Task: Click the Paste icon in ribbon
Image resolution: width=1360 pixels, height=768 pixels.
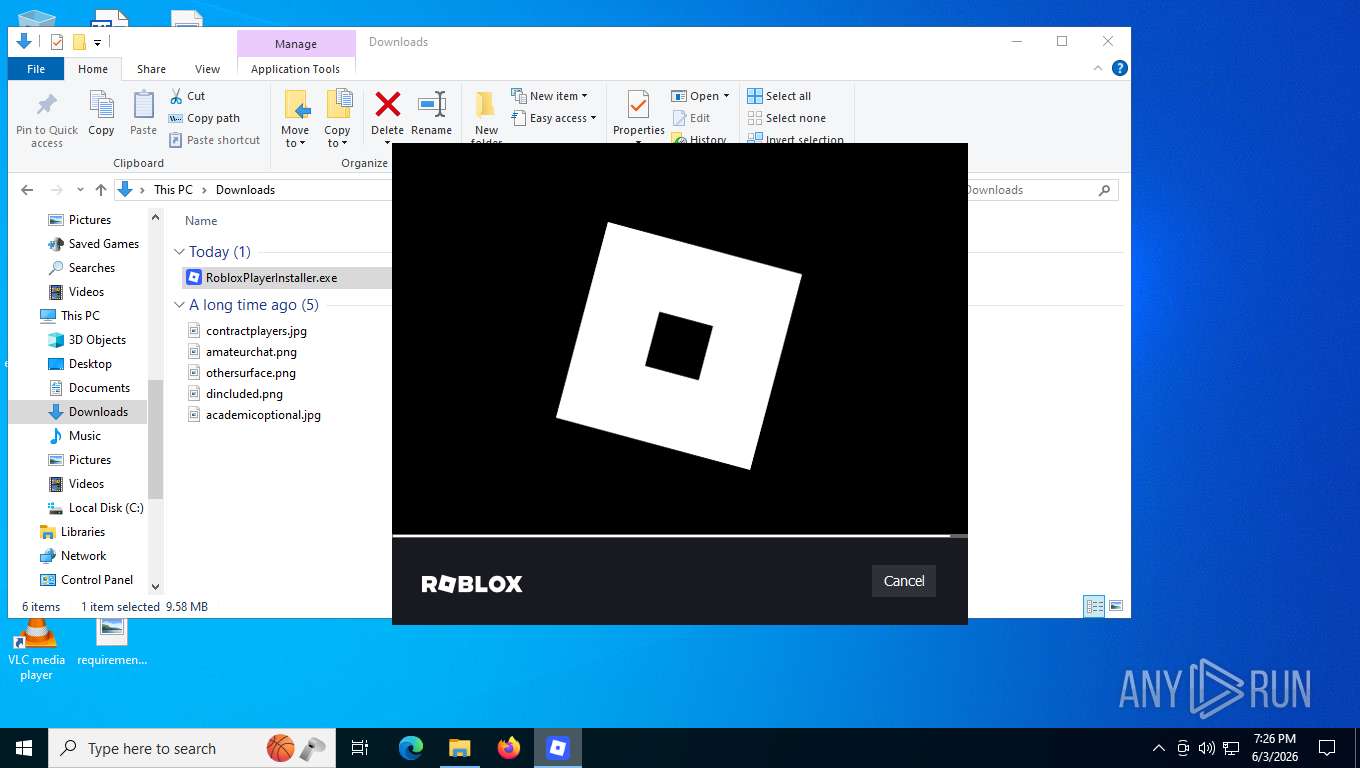Action: pyautogui.click(x=143, y=113)
